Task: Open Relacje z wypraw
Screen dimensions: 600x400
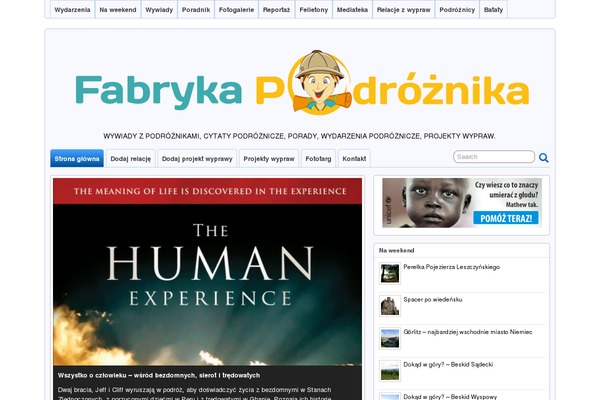Action: [x=404, y=10]
